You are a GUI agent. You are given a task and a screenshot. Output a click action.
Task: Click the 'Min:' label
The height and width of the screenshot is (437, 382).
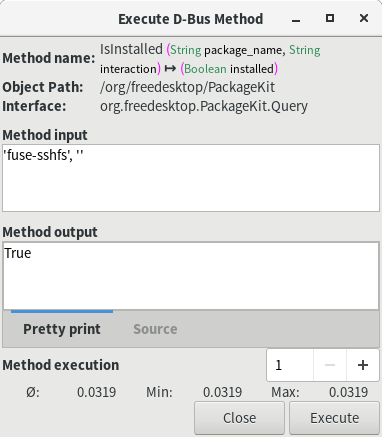point(159,392)
